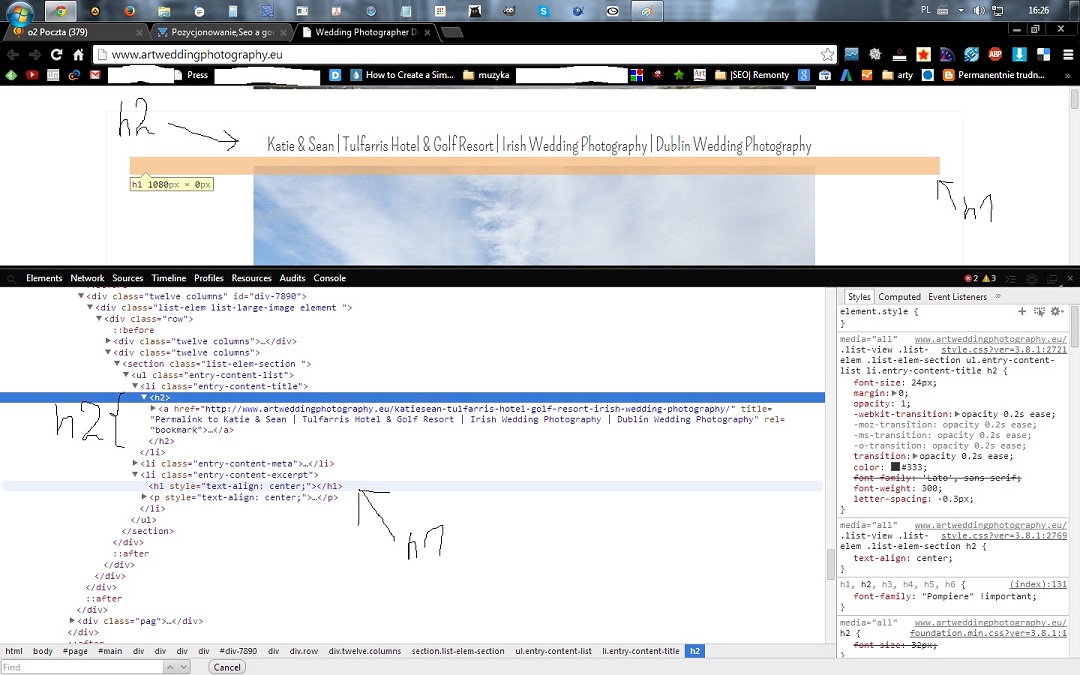Open style.css?ver=3.8.1:2769 source link
This screenshot has height=675, width=1080.
pos(1004,536)
